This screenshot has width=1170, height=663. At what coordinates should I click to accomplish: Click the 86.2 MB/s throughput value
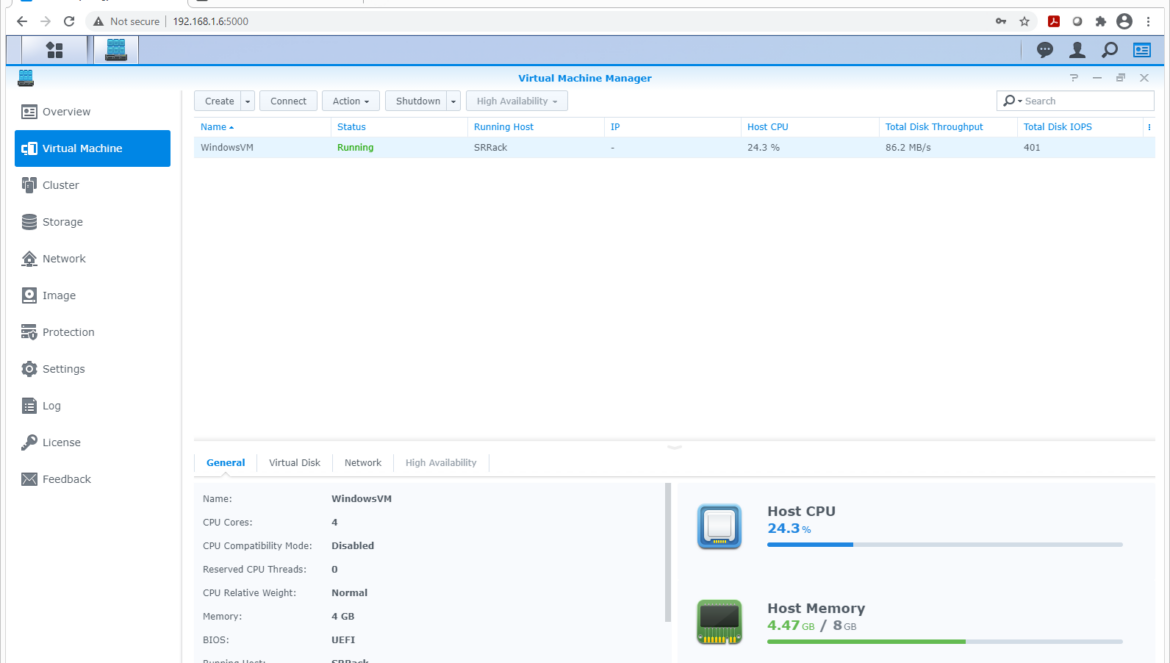coord(908,148)
